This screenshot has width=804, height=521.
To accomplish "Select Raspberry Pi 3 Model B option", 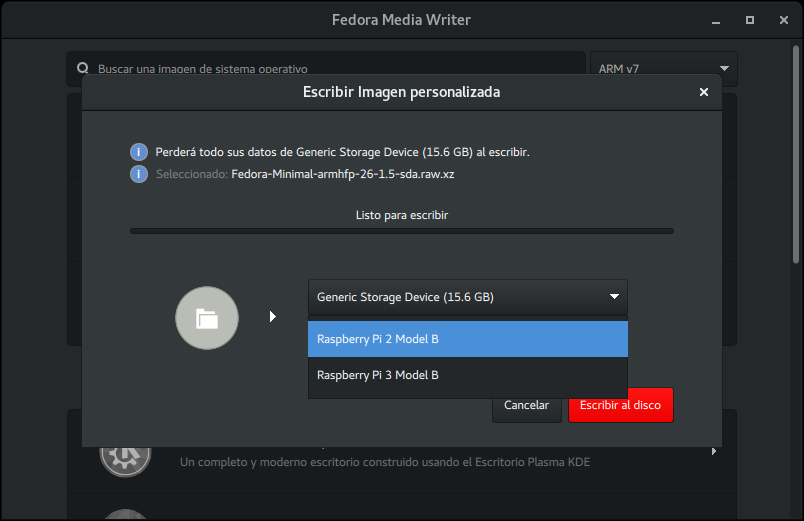I will pos(468,375).
